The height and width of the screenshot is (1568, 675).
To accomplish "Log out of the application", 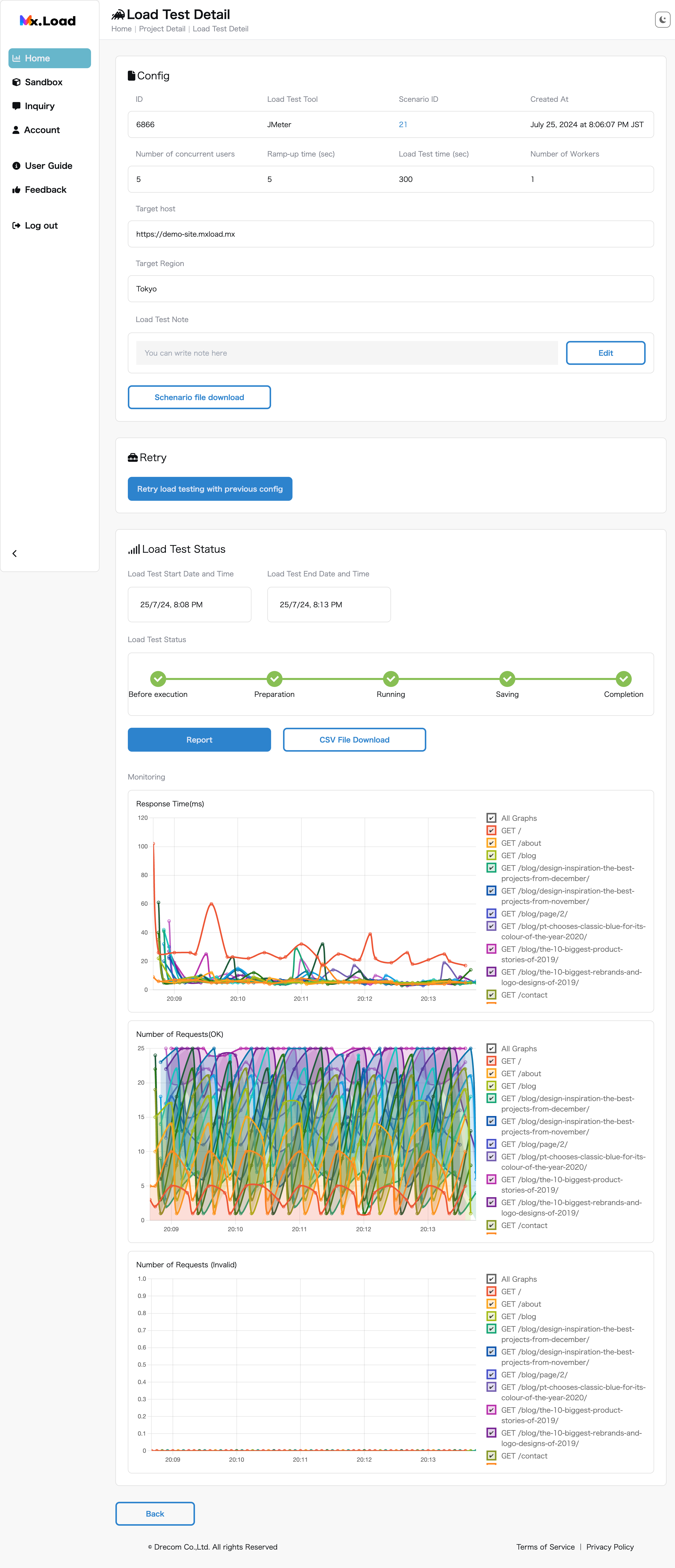I will [41, 225].
